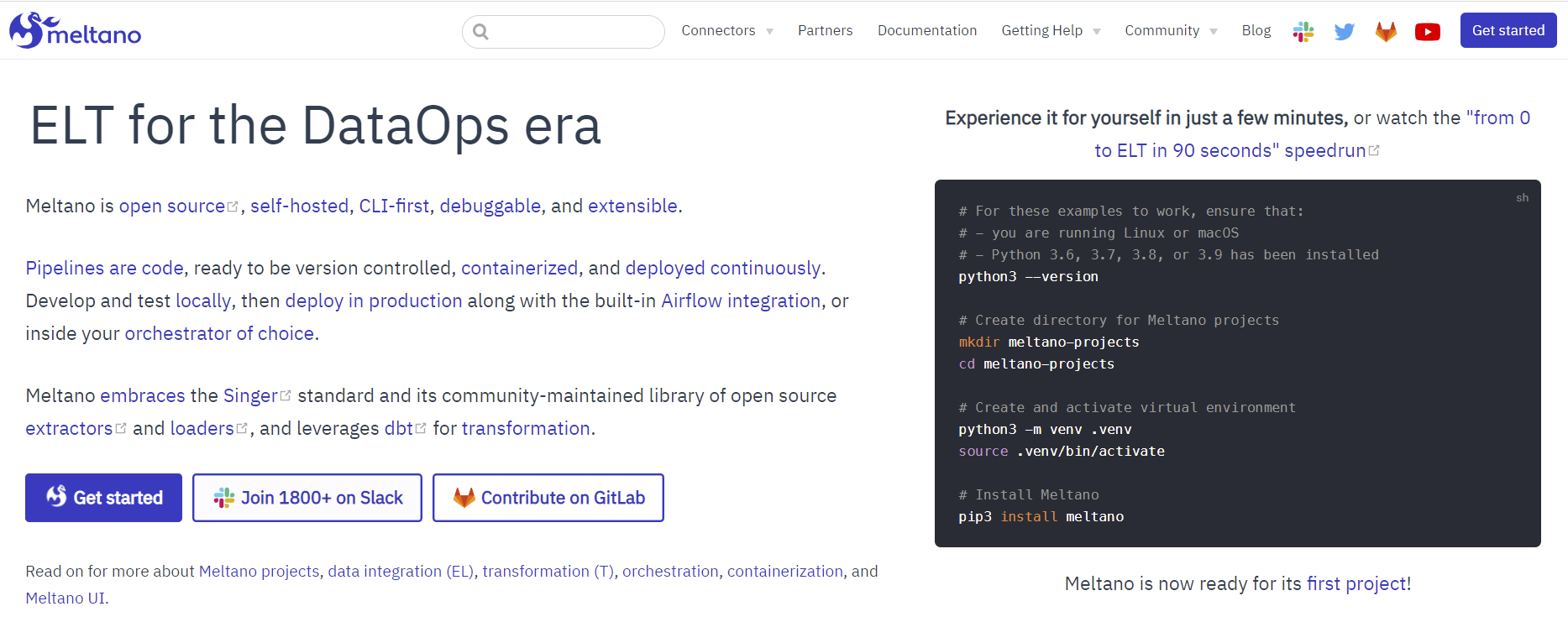The height and width of the screenshot is (622, 1568).
Task: Click the hero Get started button with logo
Action: 103,498
